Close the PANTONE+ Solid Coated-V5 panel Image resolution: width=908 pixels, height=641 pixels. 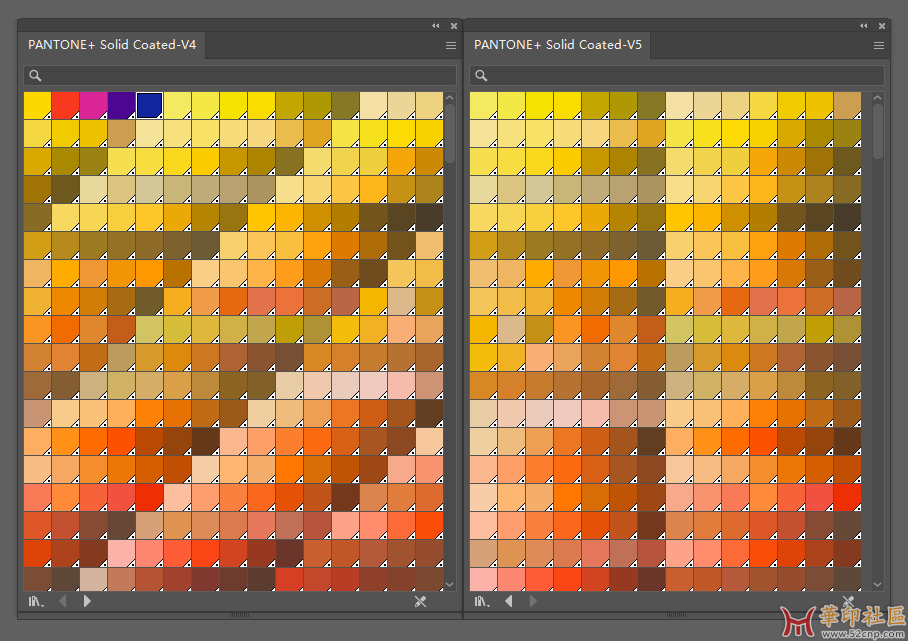(882, 26)
